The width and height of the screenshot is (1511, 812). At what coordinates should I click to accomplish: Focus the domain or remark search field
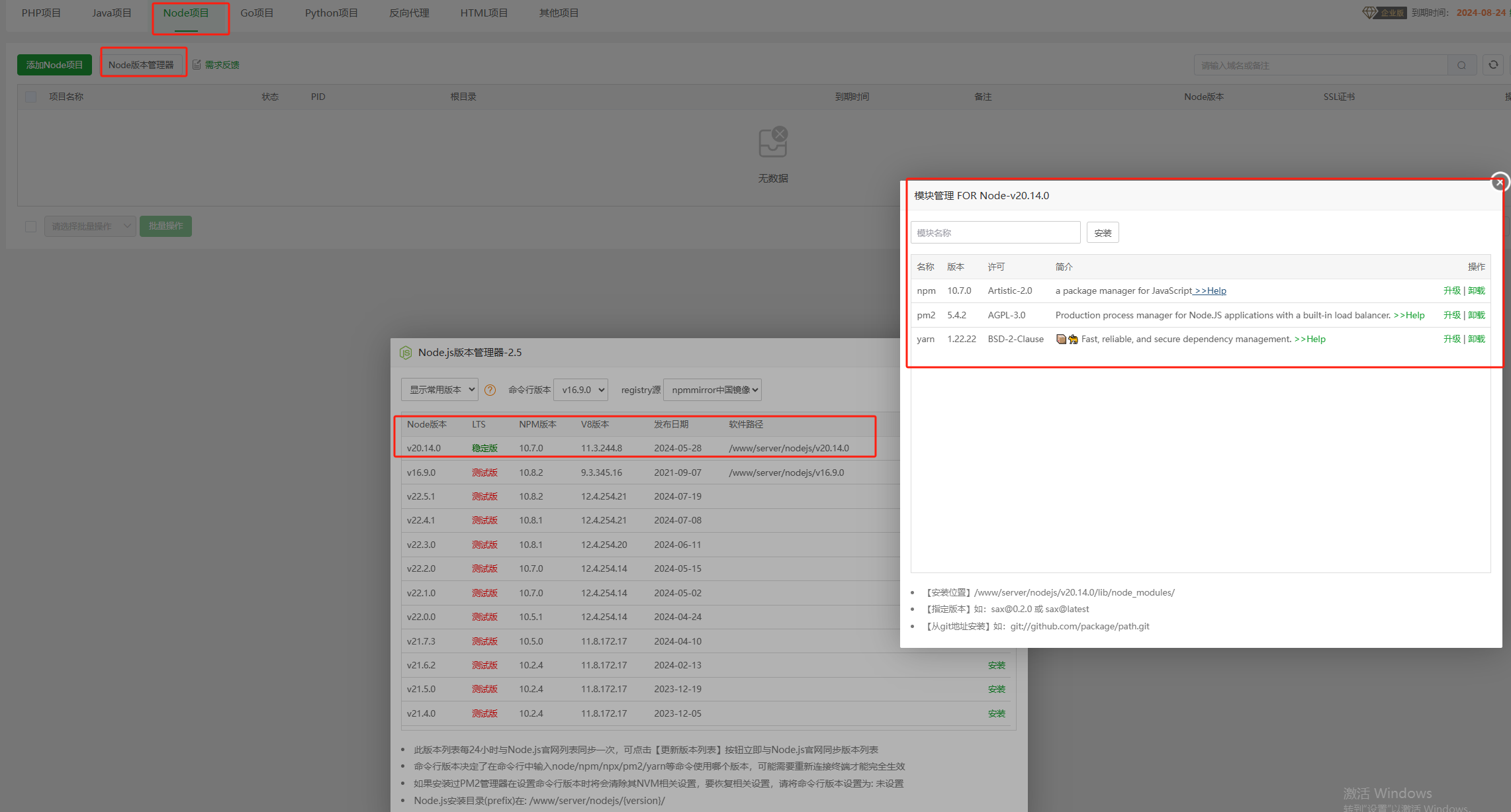1321,65
